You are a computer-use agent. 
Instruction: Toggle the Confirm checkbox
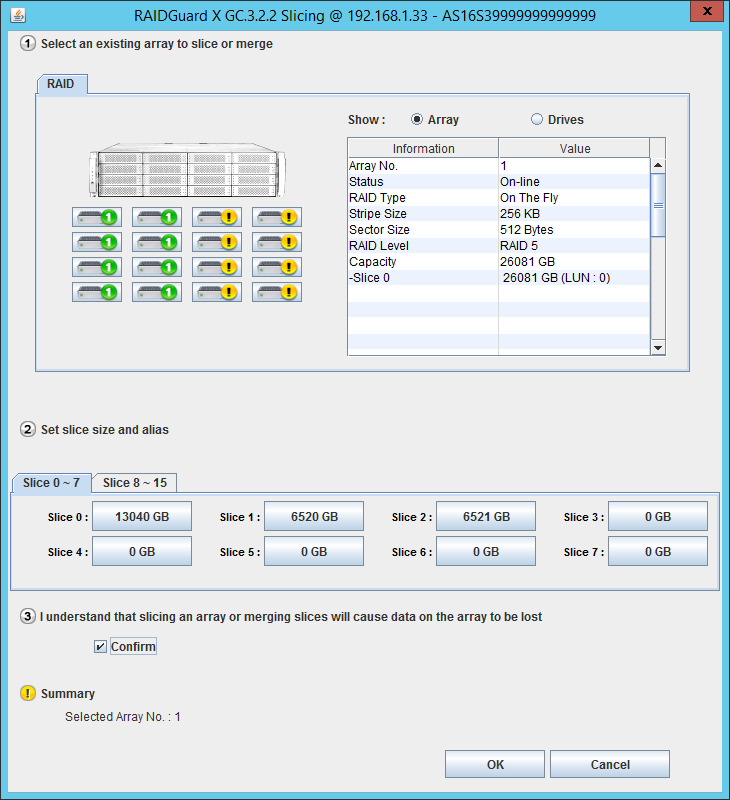tap(100, 646)
